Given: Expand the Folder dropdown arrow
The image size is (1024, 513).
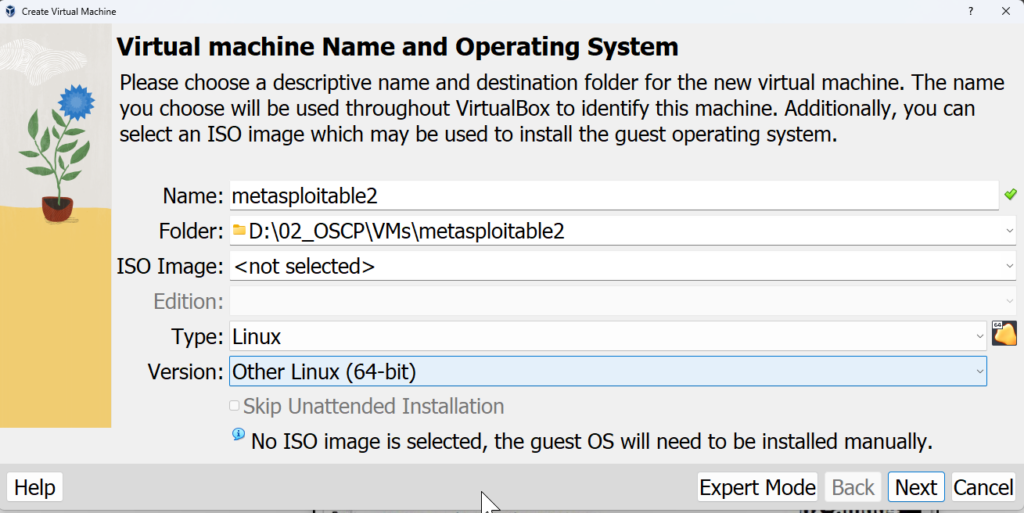Looking at the screenshot, I should click(1009, 231).
